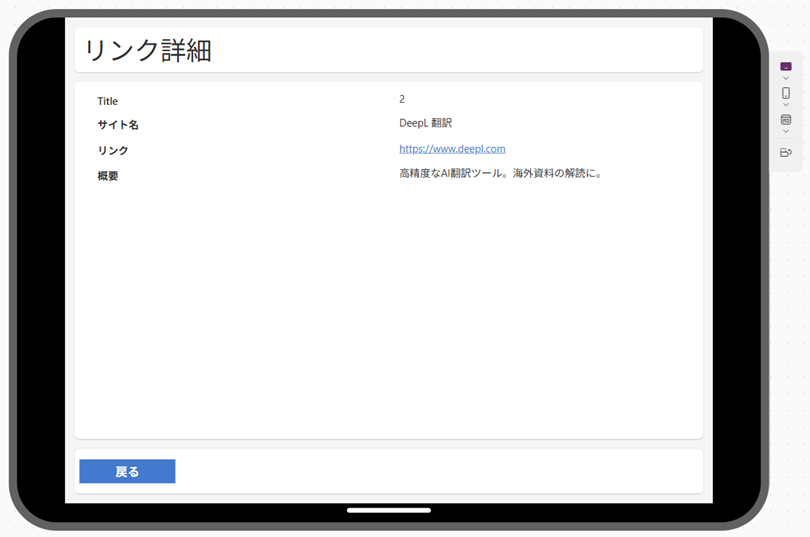810x537 pixels.
Task: Click the Title value 2
Action: click(x=402, y=99)
